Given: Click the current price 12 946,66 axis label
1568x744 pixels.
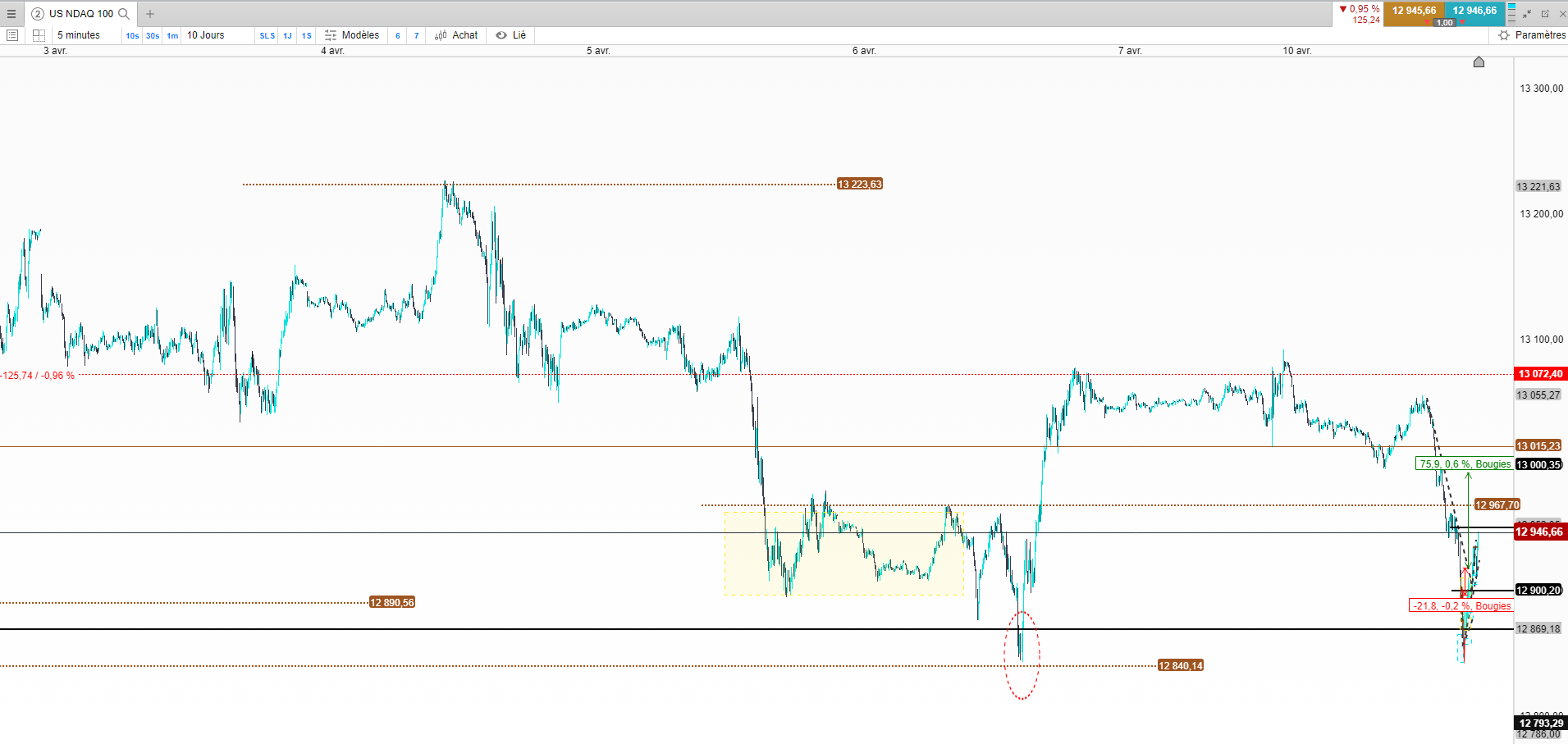Looking at the screenshot, I should pos(1540,532).
